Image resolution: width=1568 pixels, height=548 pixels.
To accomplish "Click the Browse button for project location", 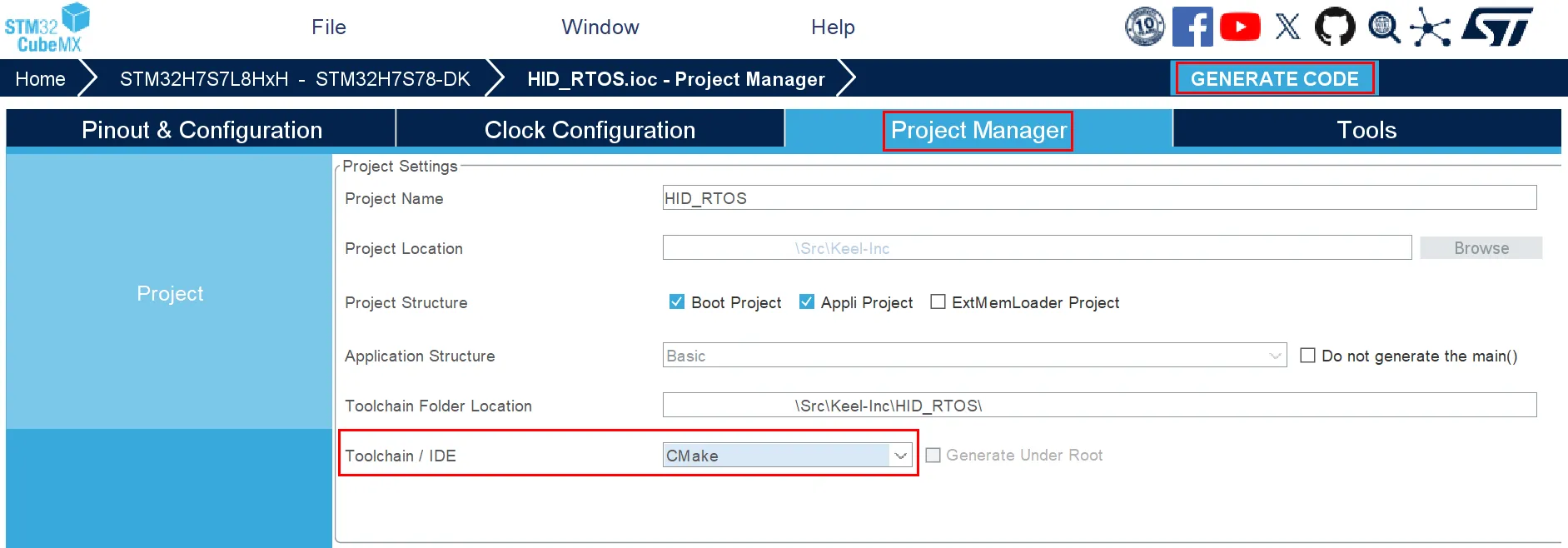I will (x=1481, y=248).
